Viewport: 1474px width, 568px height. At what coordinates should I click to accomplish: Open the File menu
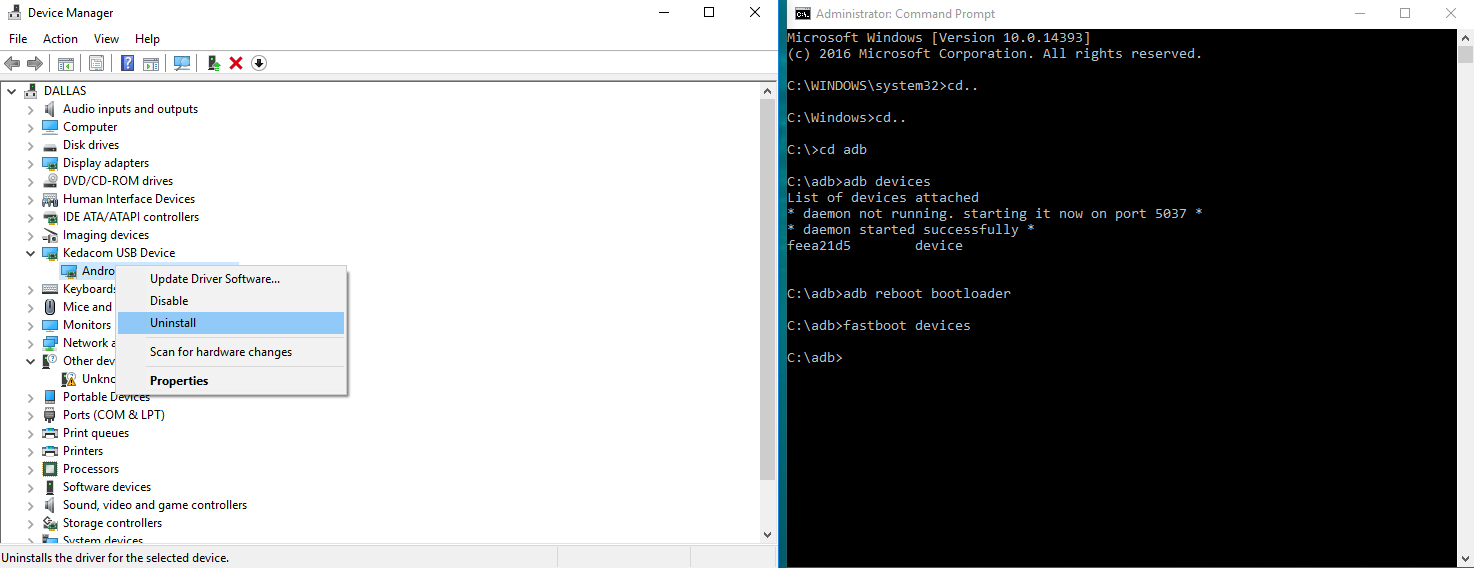pyautogui.click(x=18, y=39)
